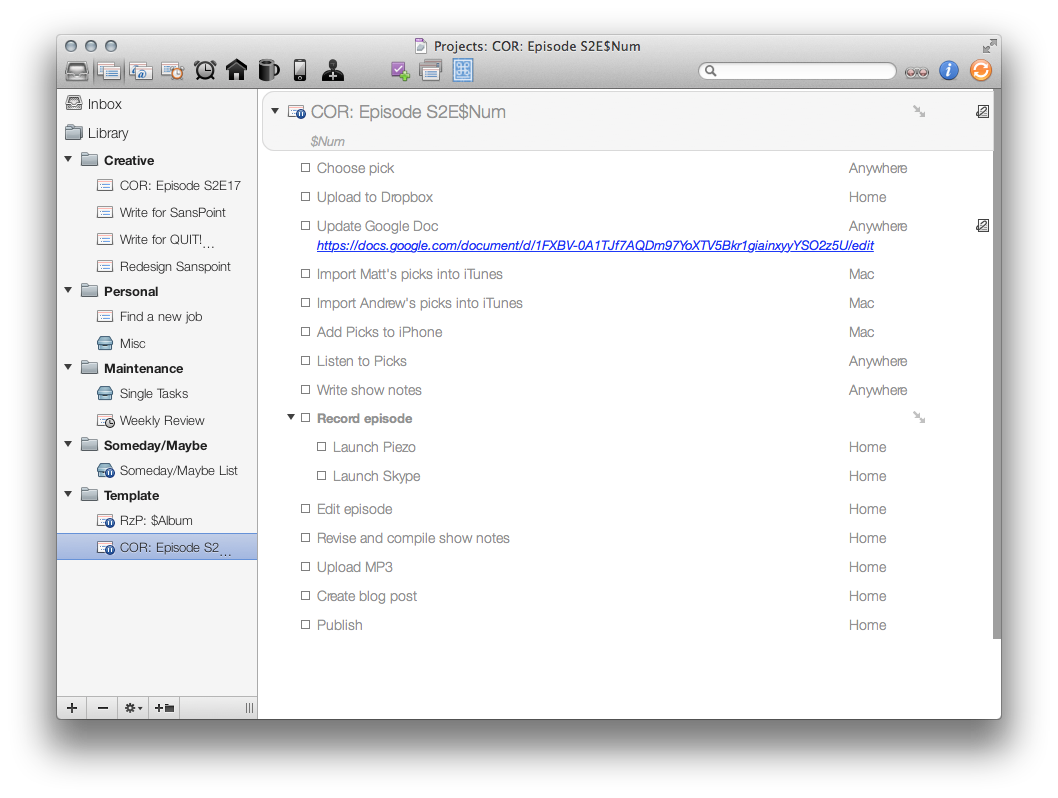Viewport: 1058px width, 798px height.
Task: Click Anywhere context on Listen to Picks
Action: 878,361
